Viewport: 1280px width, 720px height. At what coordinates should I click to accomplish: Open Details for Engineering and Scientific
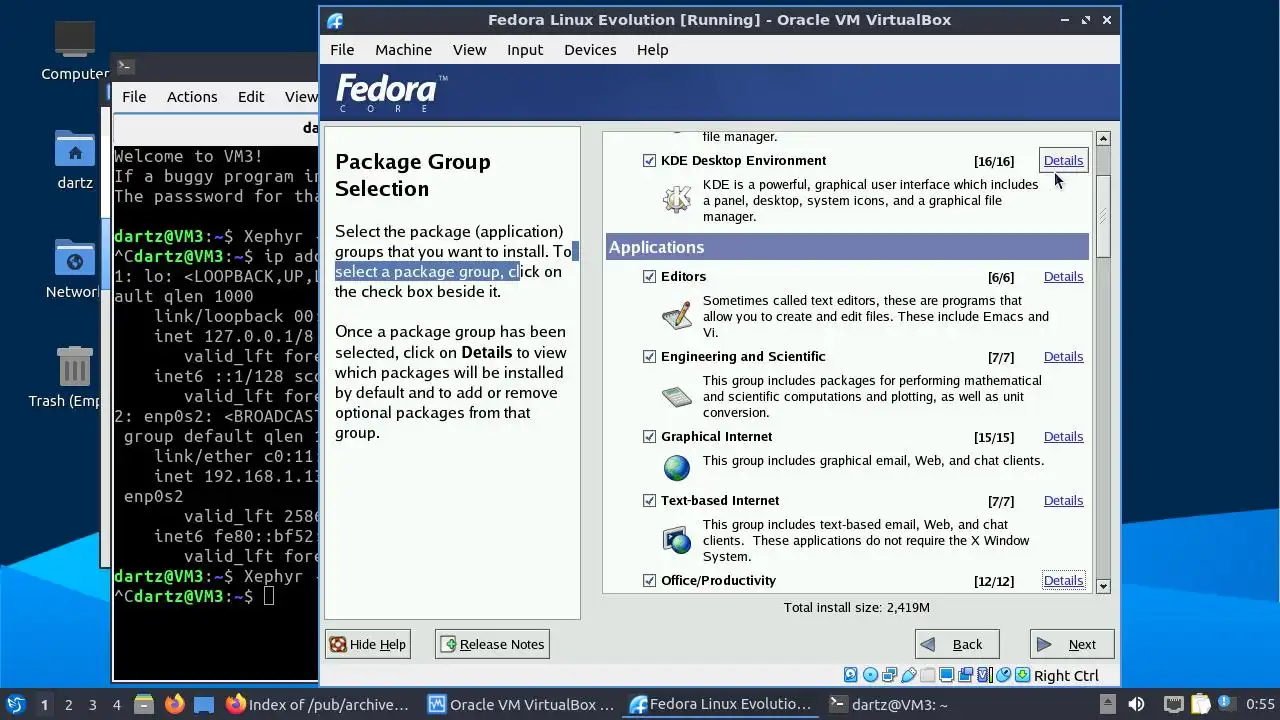point(1063,356)
